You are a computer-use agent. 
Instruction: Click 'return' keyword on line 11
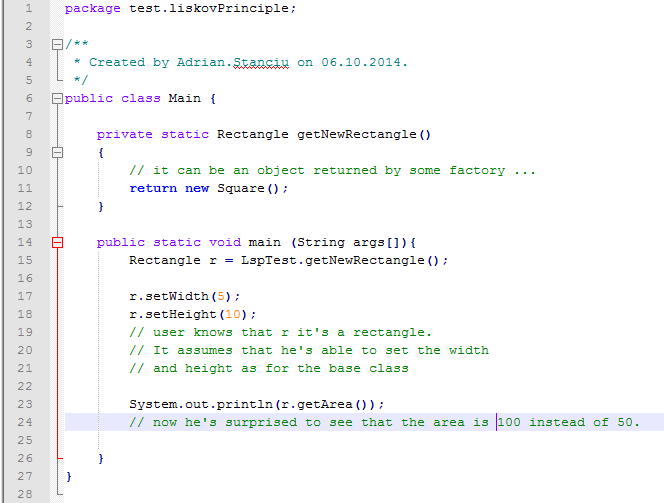pyautogui.click(x=153, y=188)
